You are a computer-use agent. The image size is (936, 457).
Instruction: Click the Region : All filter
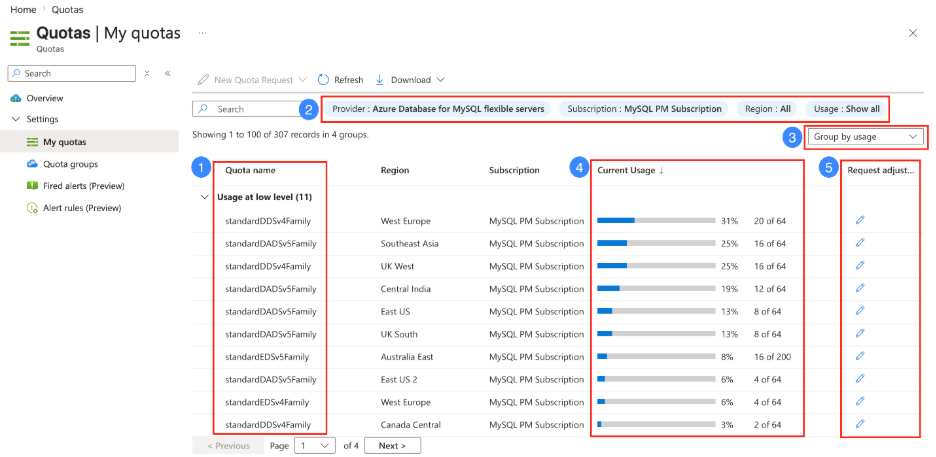coord(767,109)
